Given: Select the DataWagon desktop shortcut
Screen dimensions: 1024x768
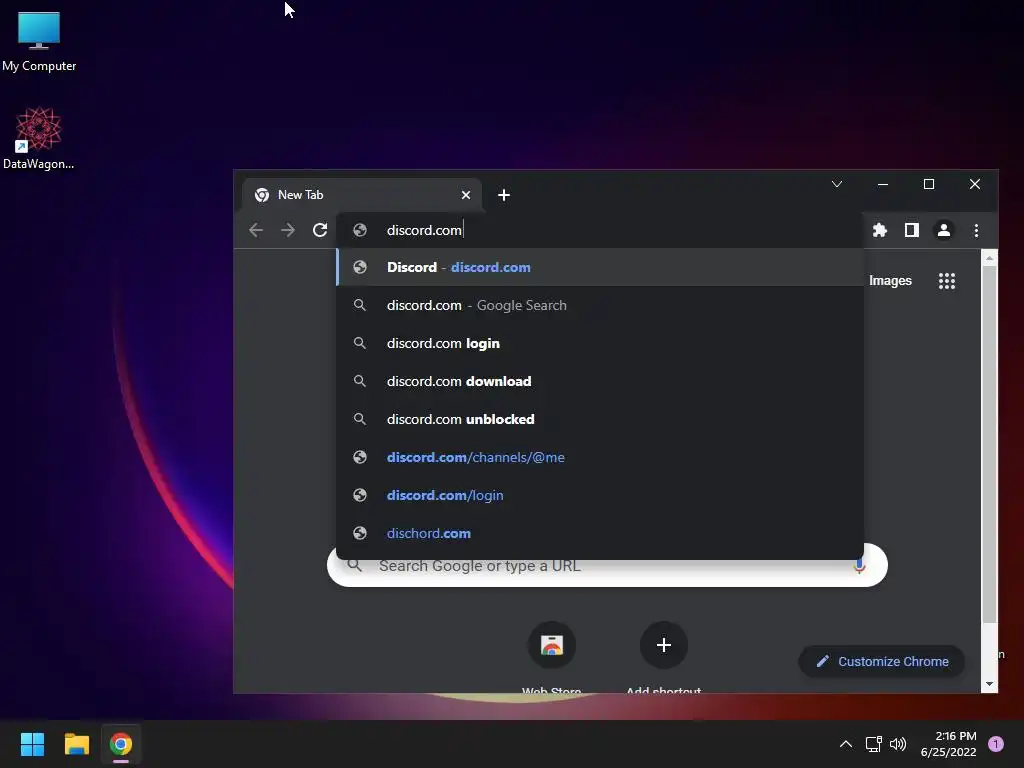Looking at the screenshot, I should [39, 138].
